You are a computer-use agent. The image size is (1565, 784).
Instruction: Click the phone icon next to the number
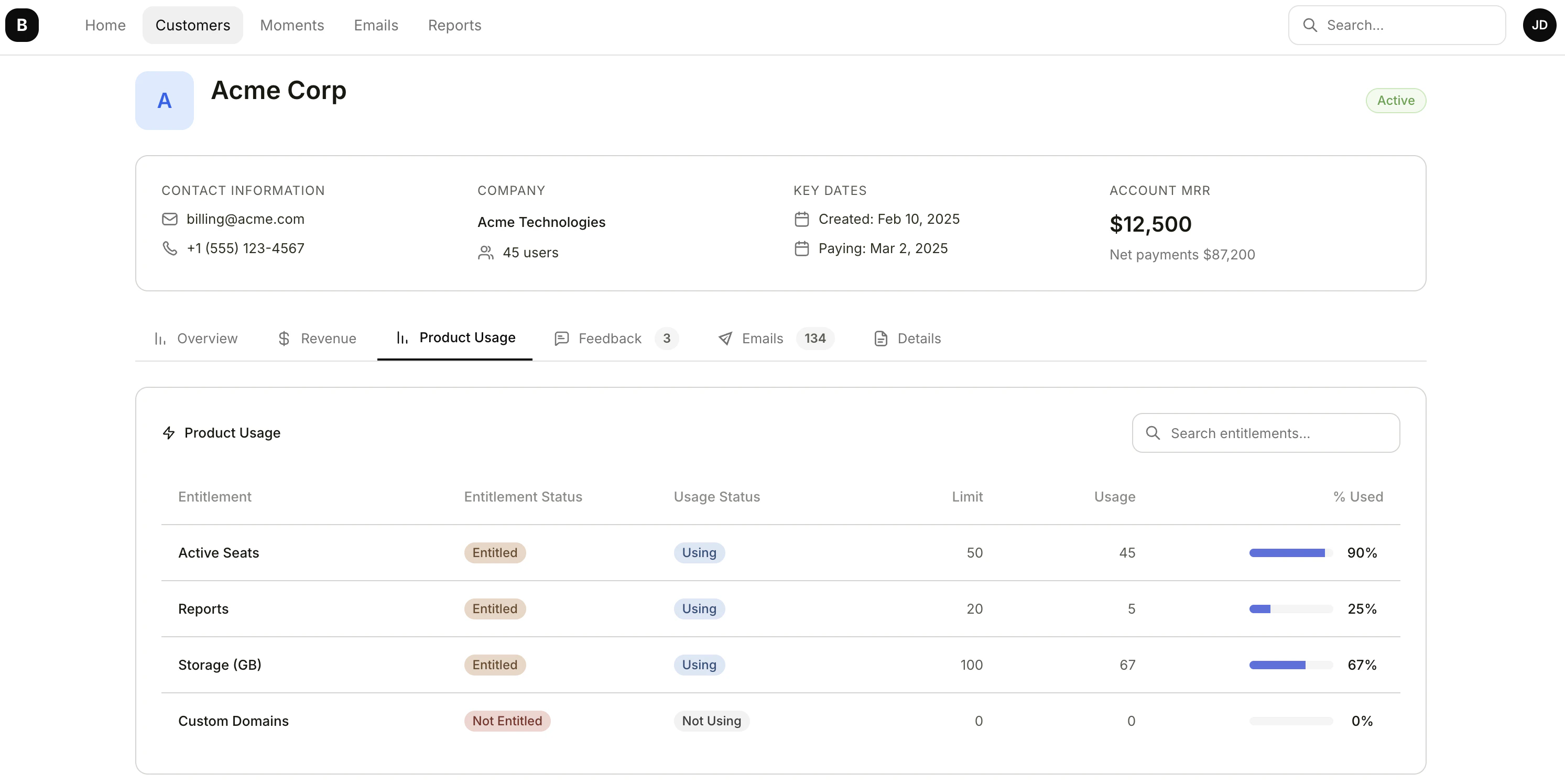point(169,248)
